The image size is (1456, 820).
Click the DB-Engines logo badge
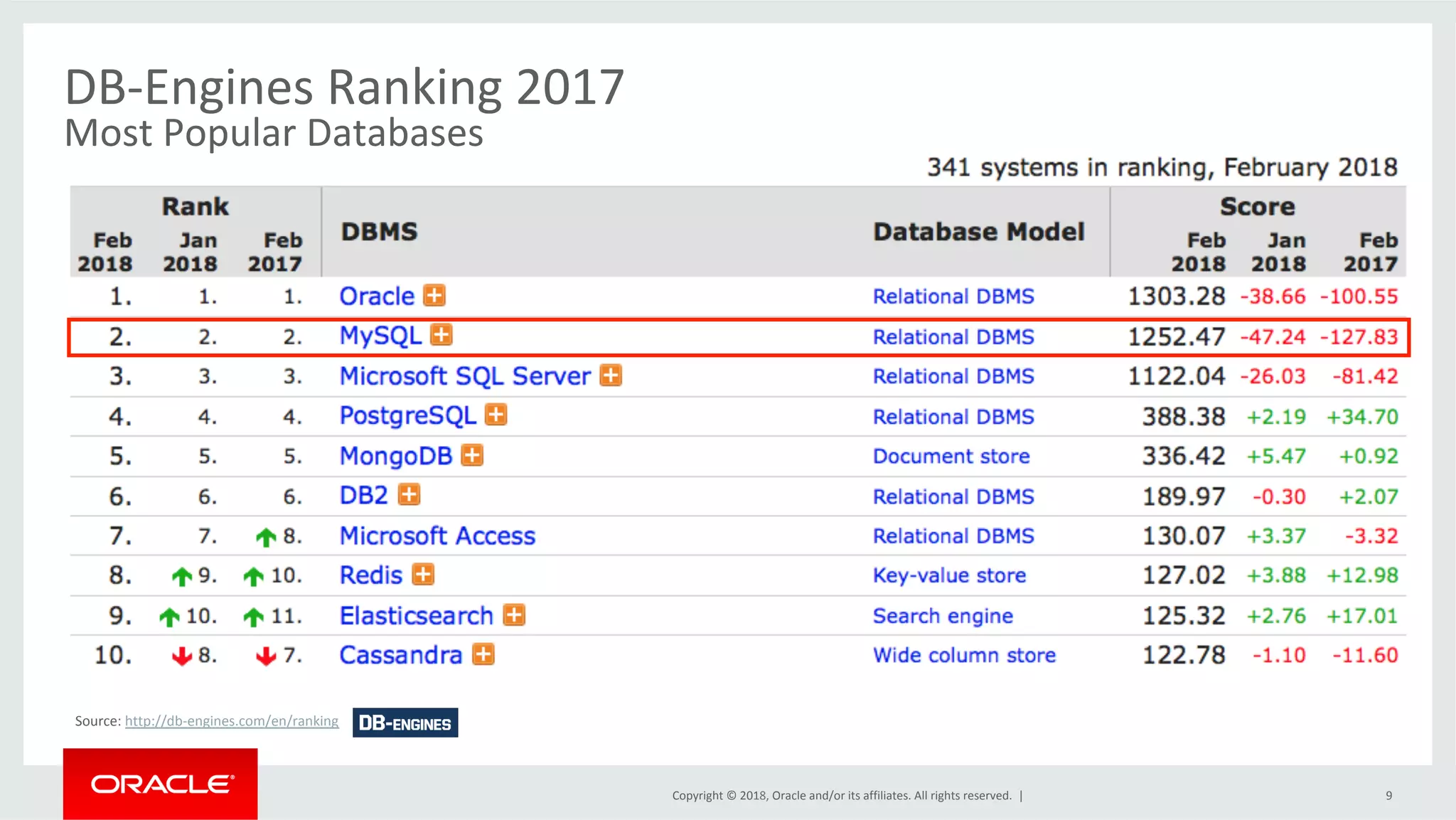[x=405, y=723]
